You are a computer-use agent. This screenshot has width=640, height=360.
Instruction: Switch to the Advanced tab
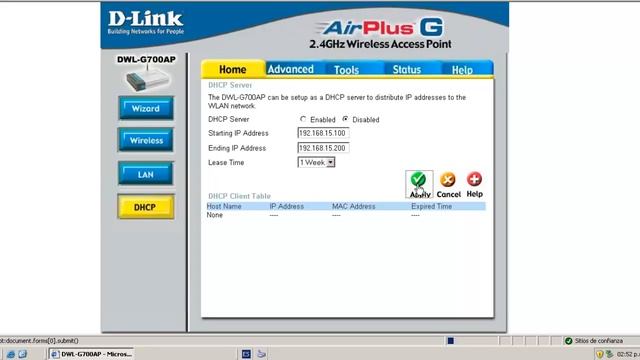point(291,69)
